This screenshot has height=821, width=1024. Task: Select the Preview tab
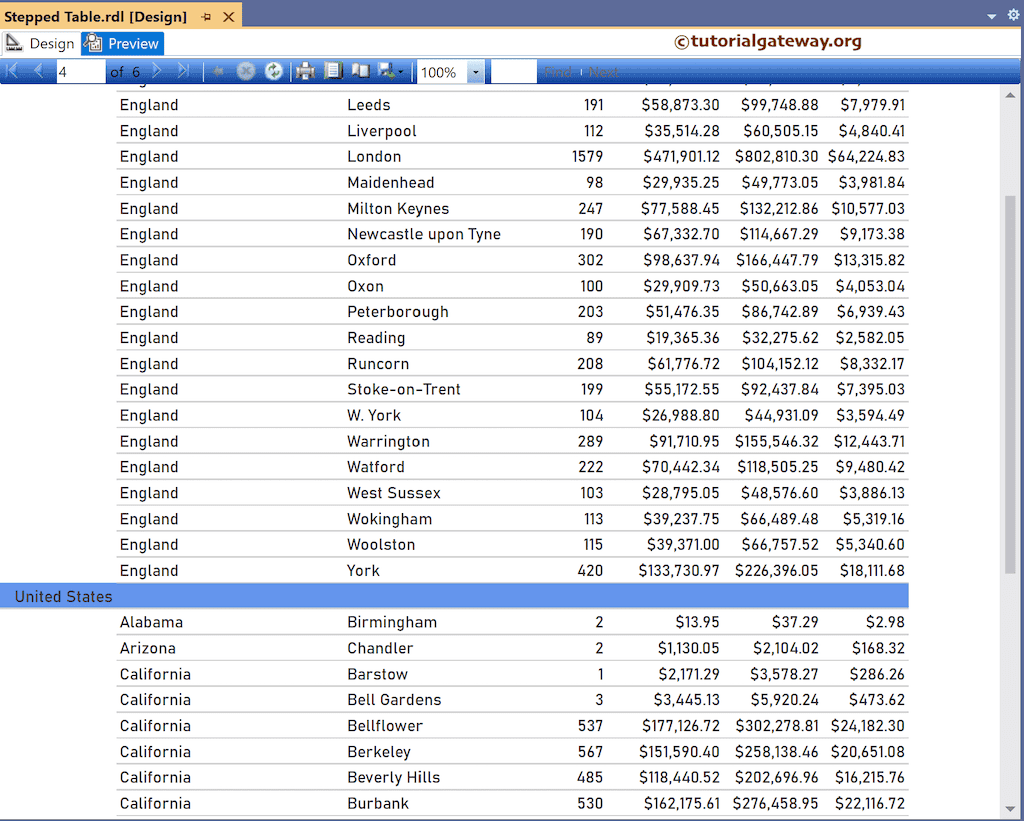coord(129,43)
